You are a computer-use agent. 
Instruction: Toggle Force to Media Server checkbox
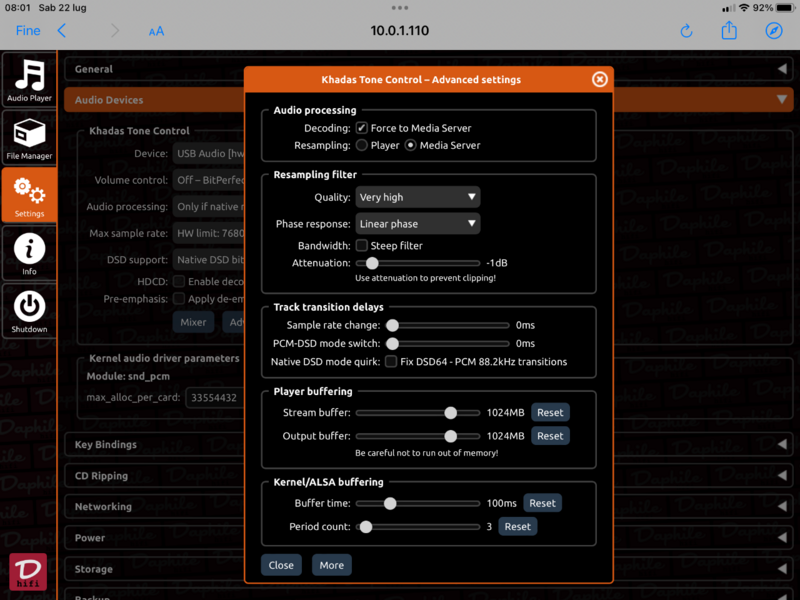(362, 128)
